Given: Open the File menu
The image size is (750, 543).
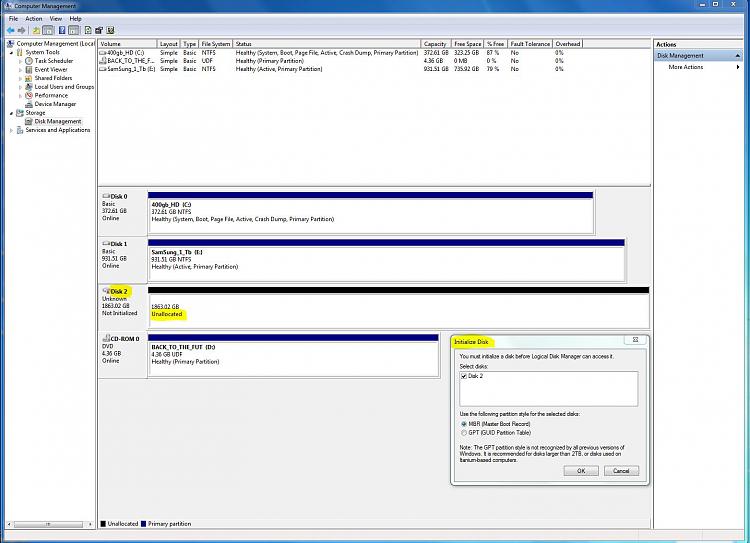Looking at the screenshot, I should click(x=13, y=19).
